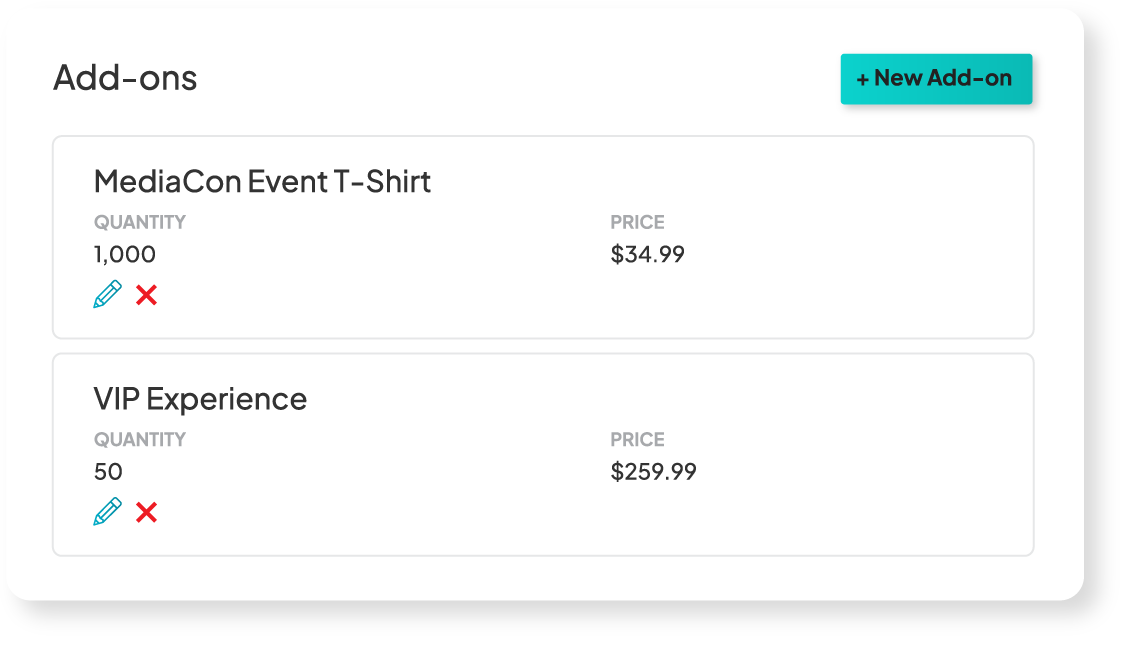Click the PRICE label in the VIP Experience card
The height and width of the screenshot is (654, 1134).
click(x=638, y=439)
